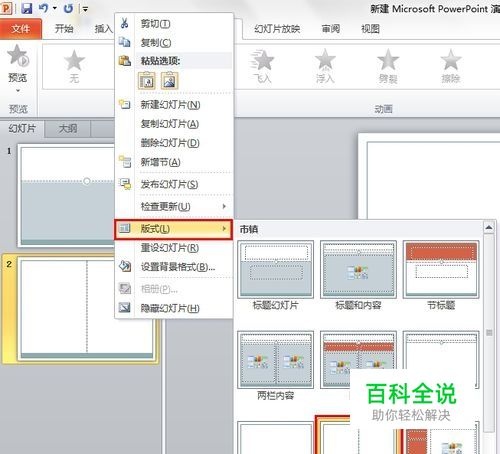This screenshot has width=500, height=454.
Task: Expand the 检查更新(U) submenu arrow
Action: tap(224, 206)
